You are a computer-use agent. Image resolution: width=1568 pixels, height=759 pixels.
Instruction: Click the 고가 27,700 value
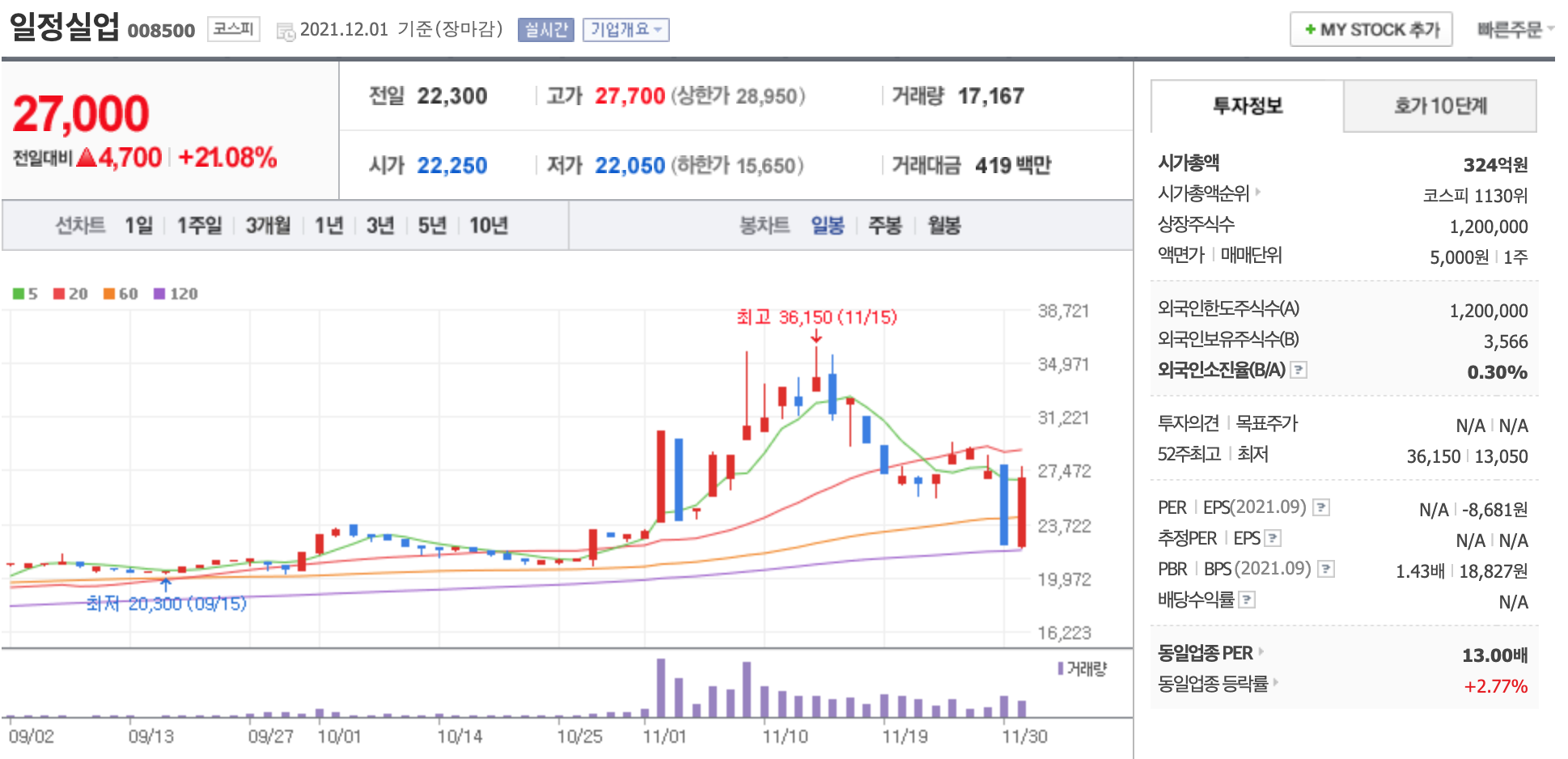(x=629, y=96)
